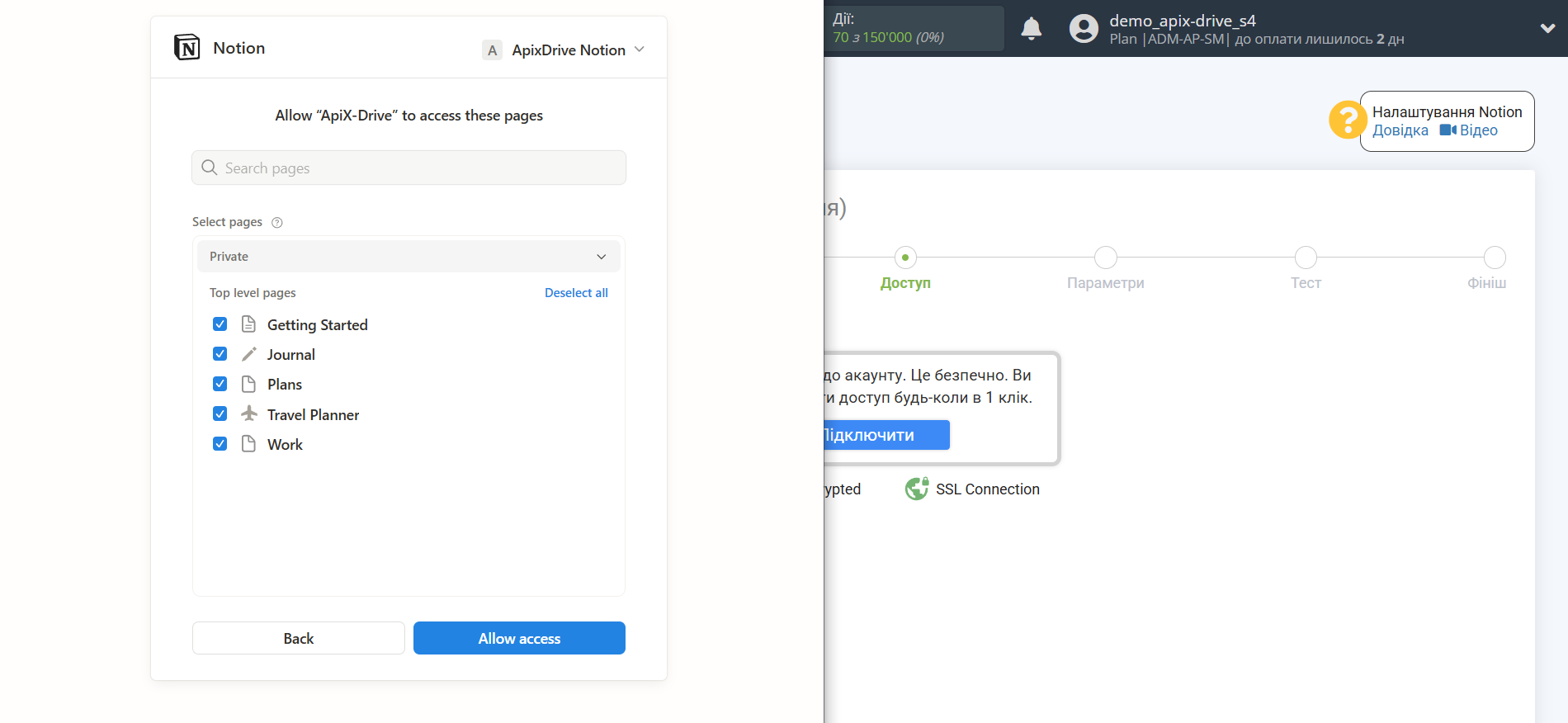
Task: Click the Journal page name
Action: (x=290, y=355)
